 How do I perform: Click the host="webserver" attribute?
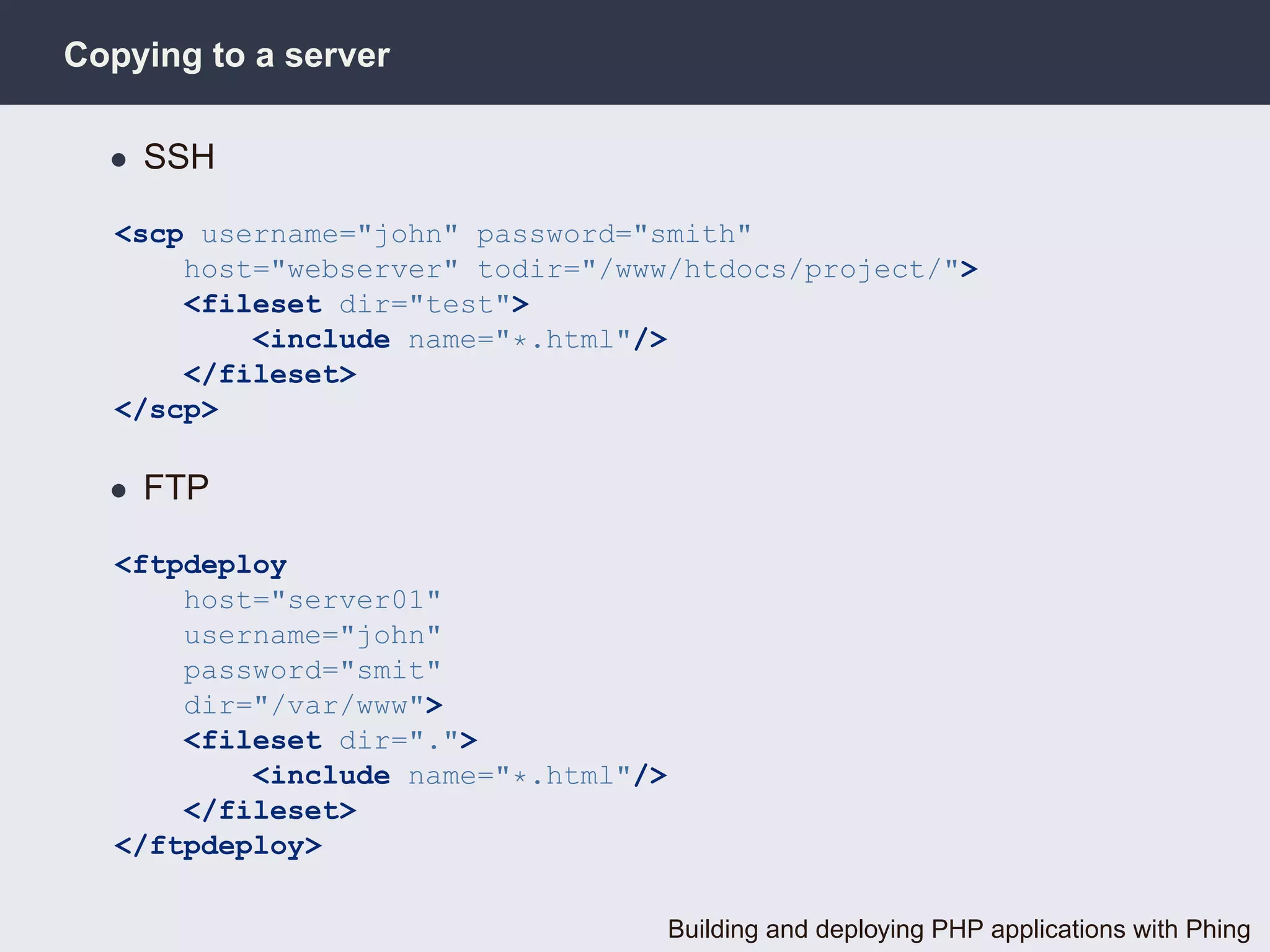(321, 270)
